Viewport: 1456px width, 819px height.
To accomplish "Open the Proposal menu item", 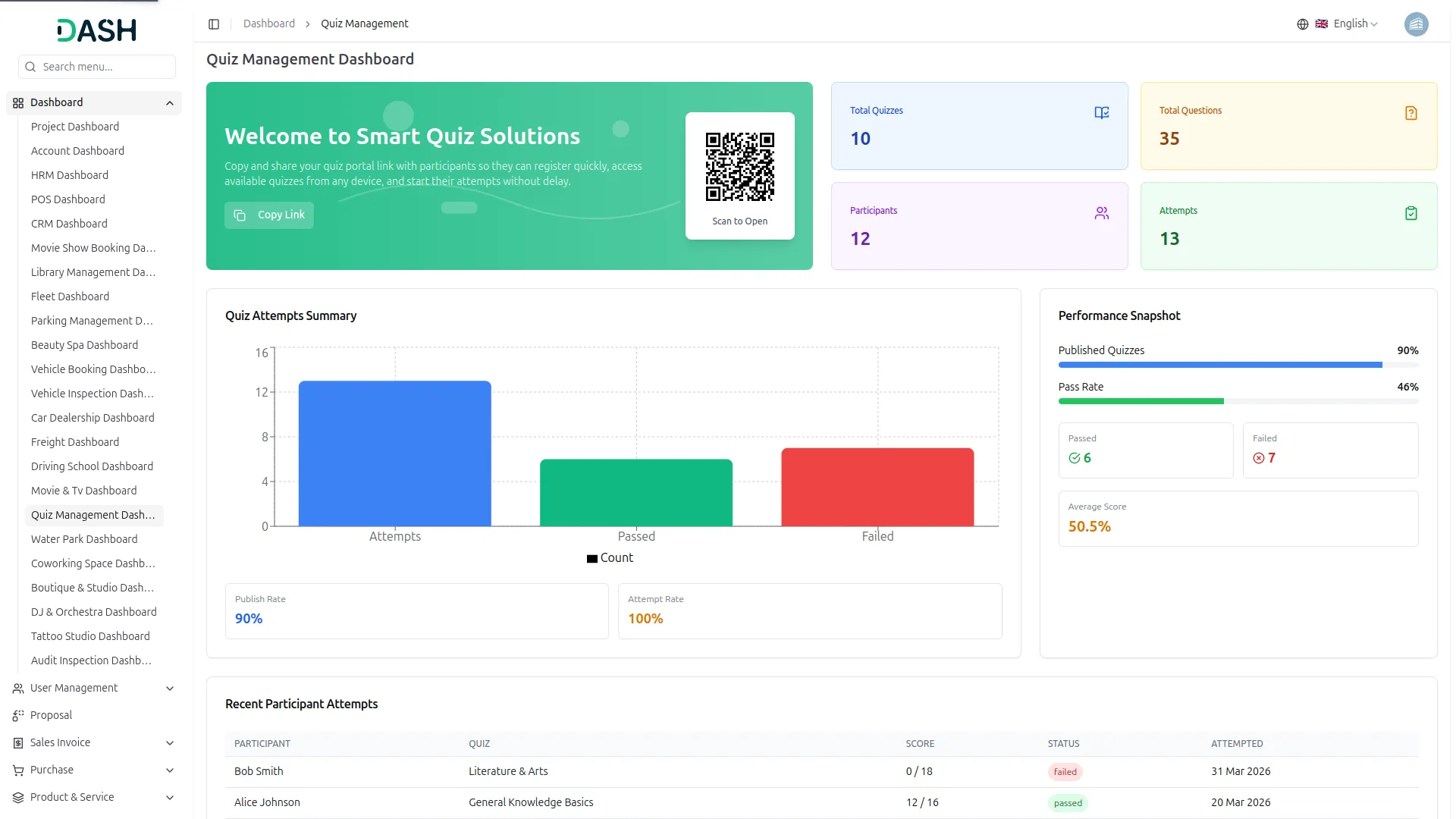I will [x=51, y=715].
